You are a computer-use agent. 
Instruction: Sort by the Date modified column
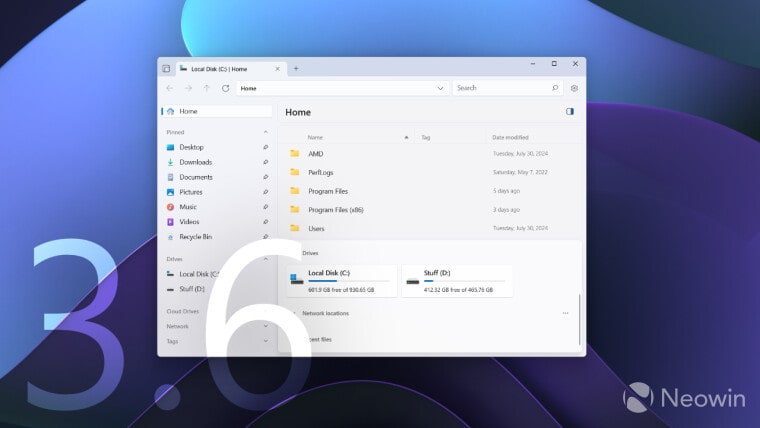[510, 138]
